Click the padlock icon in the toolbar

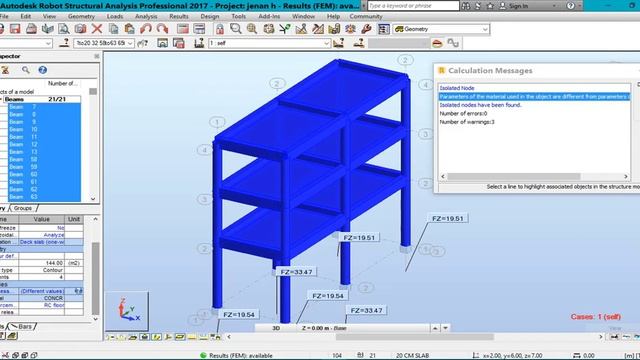tap(220, 29)
